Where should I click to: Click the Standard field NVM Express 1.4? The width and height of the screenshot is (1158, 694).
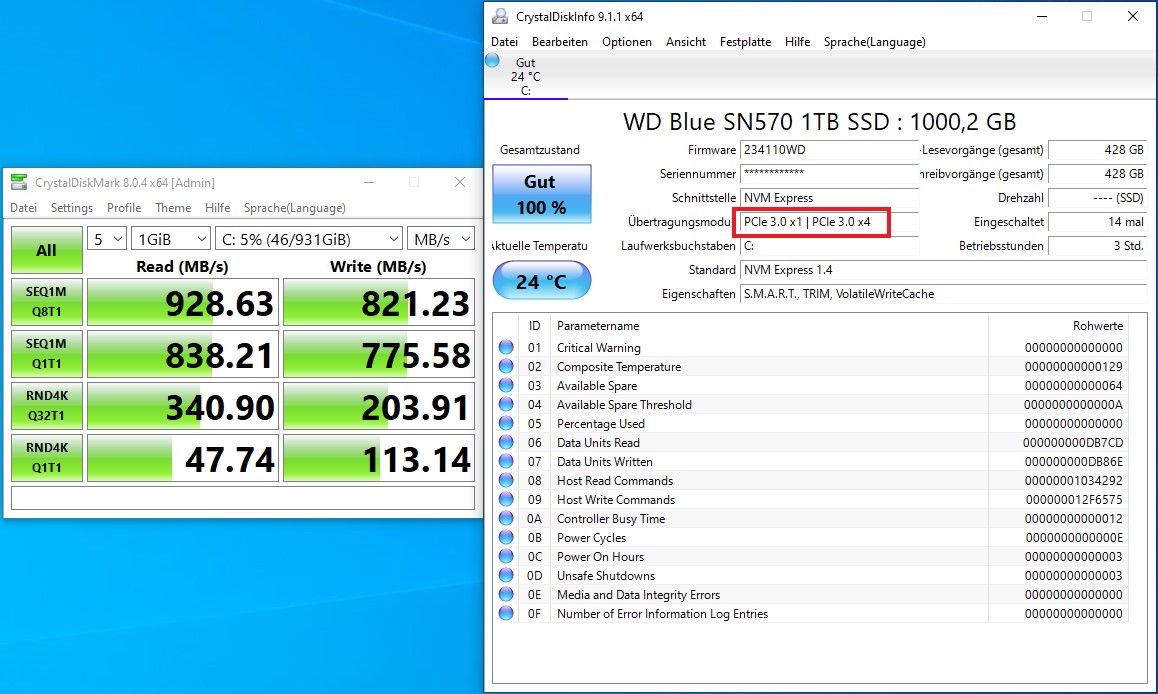[x=943, y=269]
